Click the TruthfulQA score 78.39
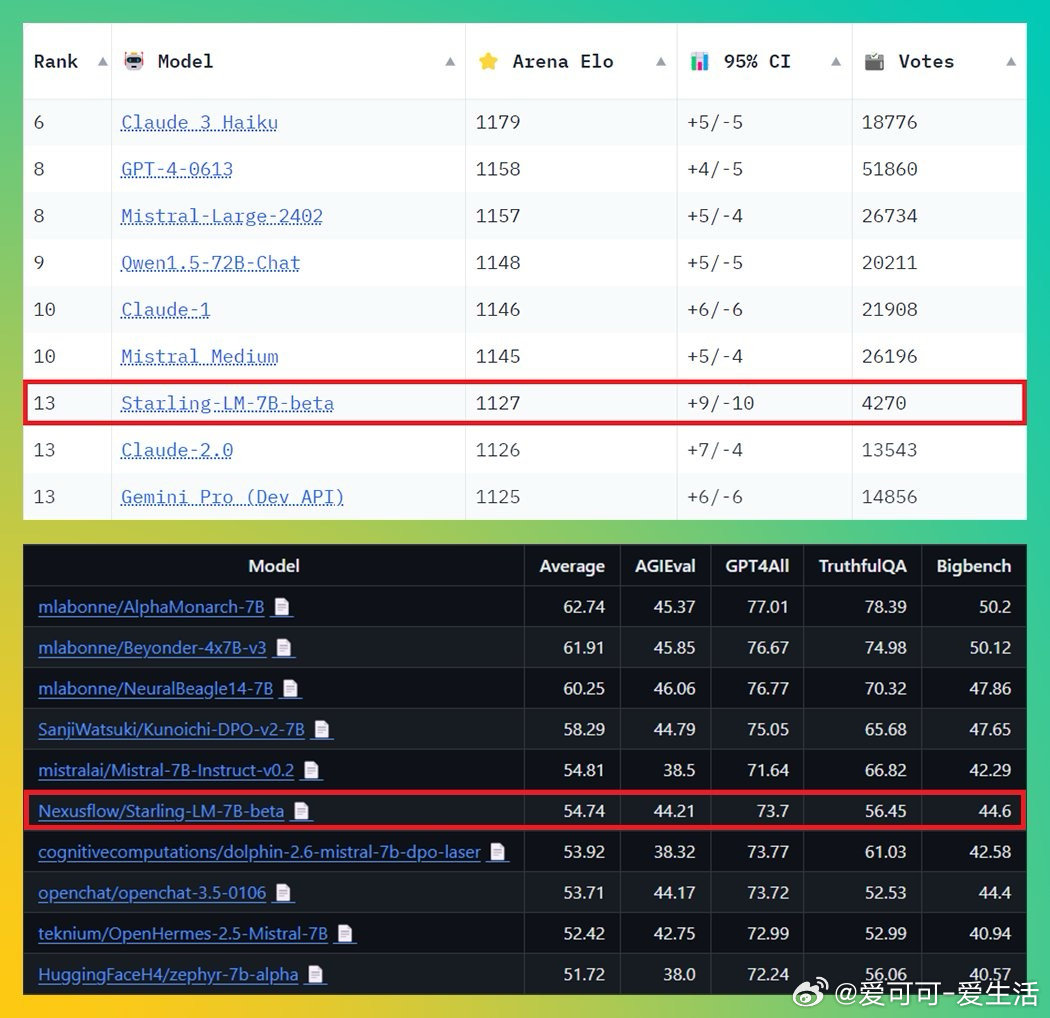 point(885,607)
